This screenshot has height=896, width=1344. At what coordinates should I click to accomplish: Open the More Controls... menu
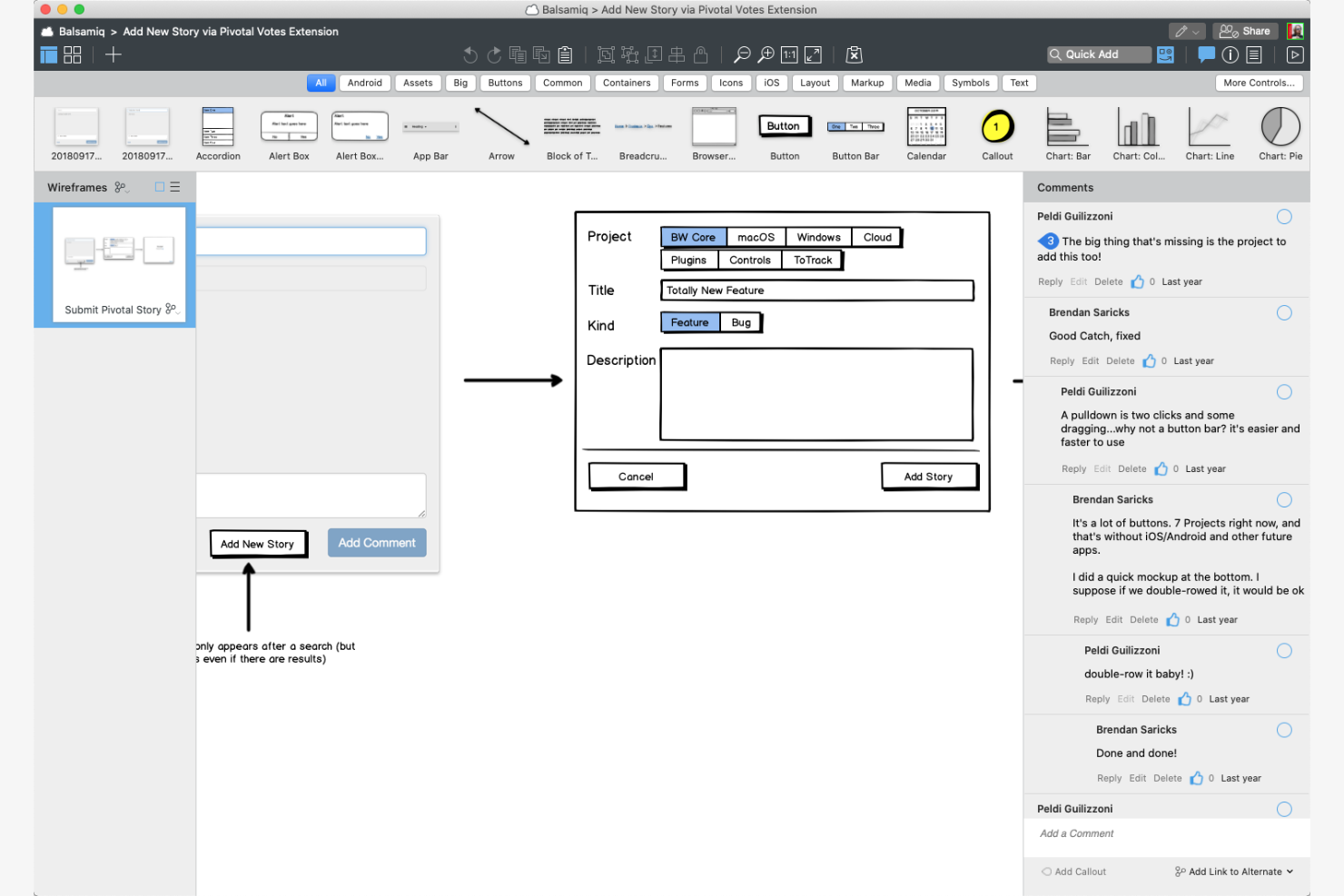coord(1260,83)
